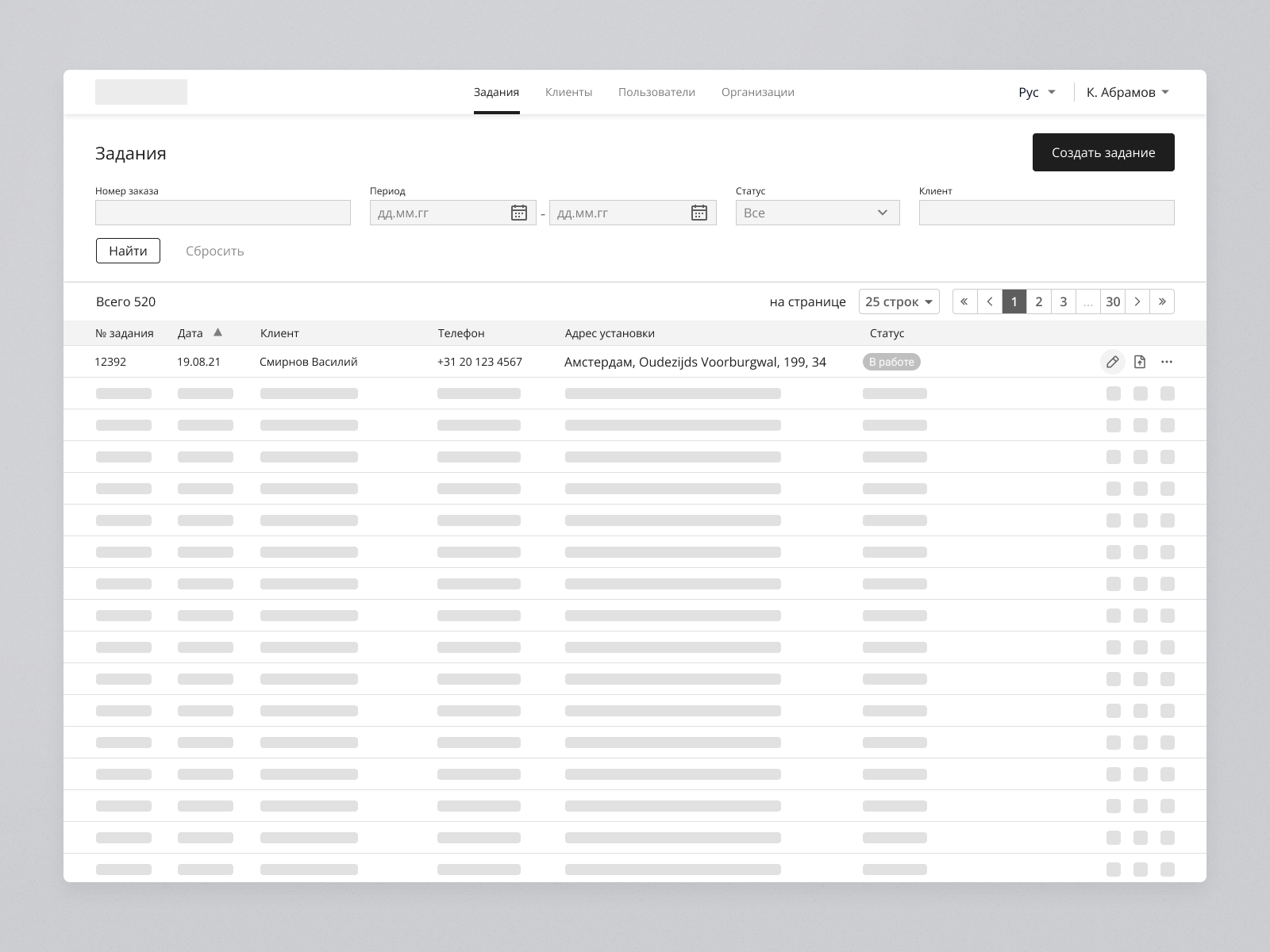Click the Найти search button
Screen dimensions: 1270x952
tap(128, 251)
